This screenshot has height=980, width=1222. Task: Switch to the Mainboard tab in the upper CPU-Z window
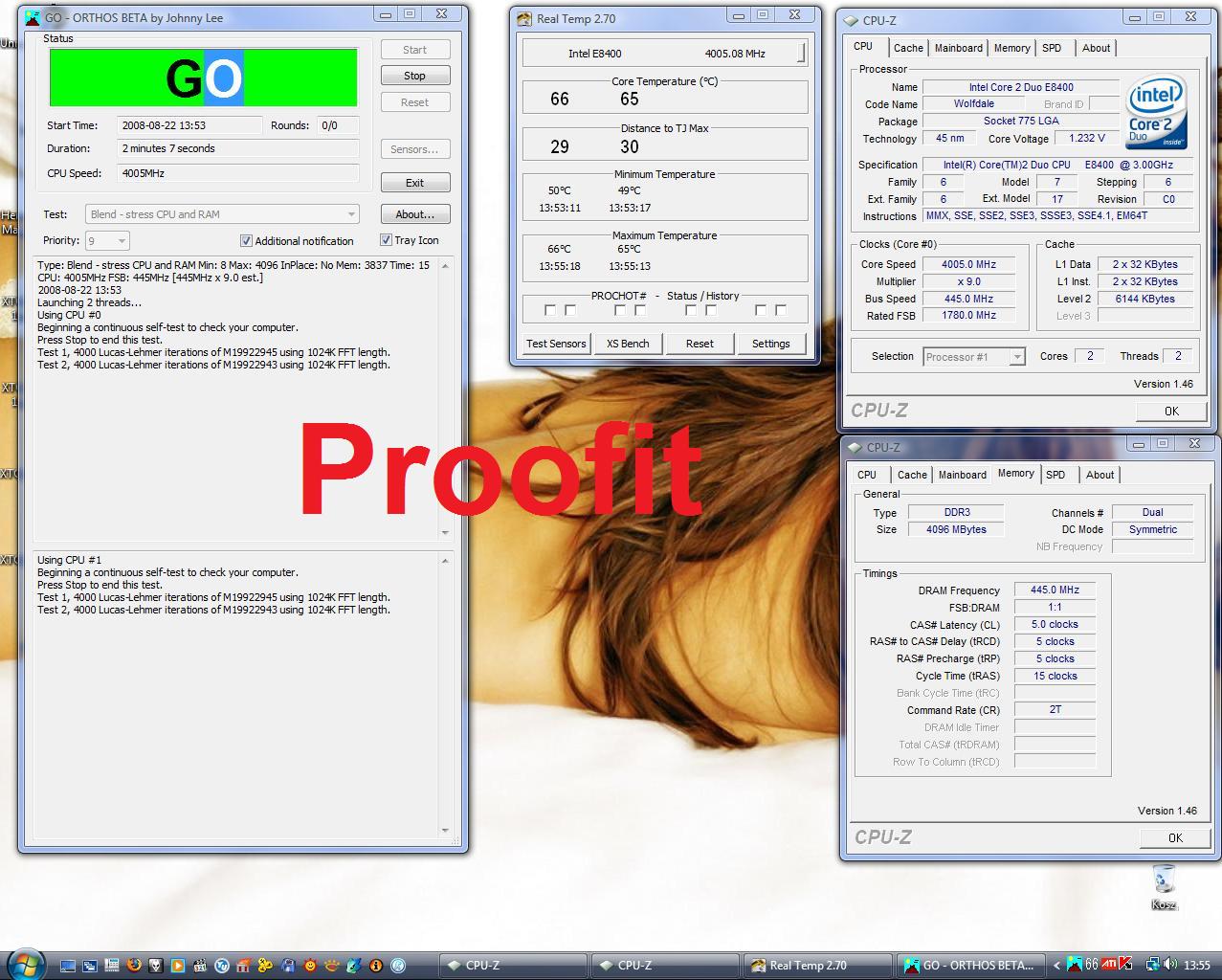pyautogui.click(x=958, y=48)
